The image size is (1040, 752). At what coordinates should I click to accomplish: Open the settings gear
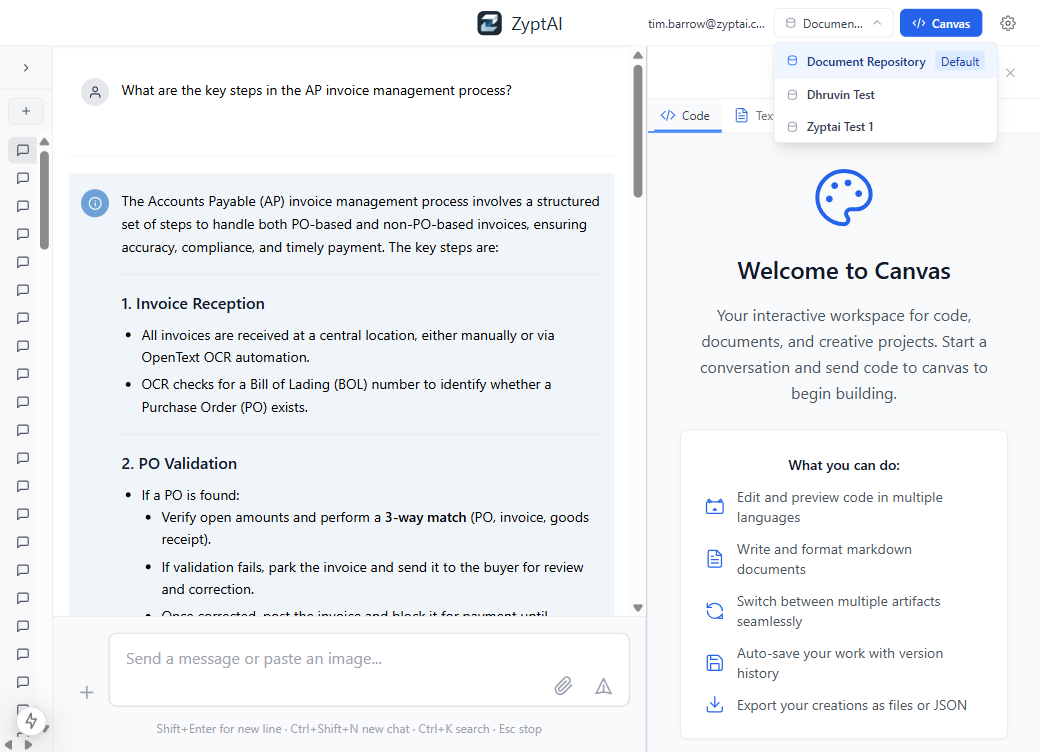[x=1008, y=24]
